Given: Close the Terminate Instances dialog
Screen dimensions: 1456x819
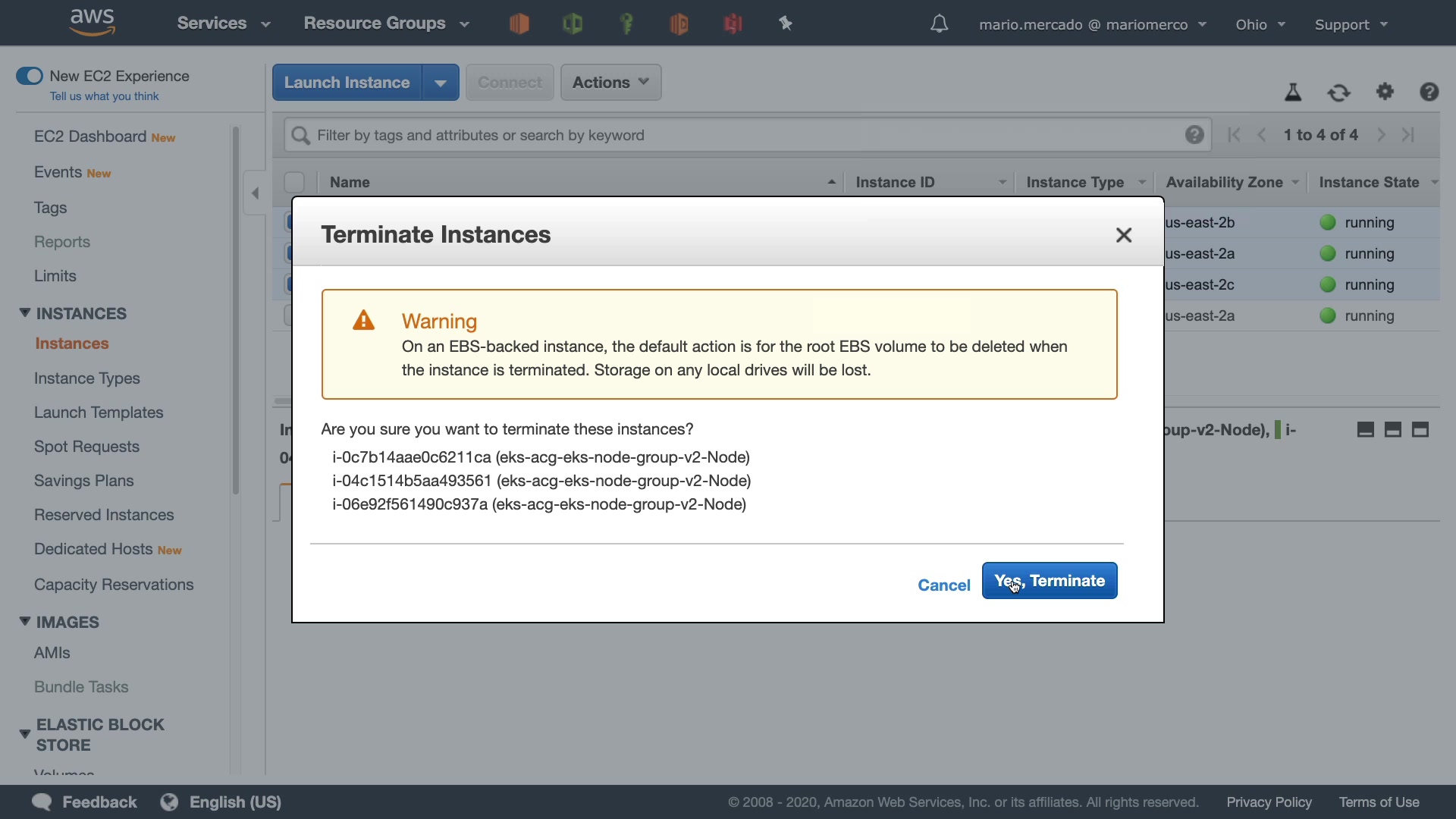Looking at the screenshot, I should coord(1123,235).
